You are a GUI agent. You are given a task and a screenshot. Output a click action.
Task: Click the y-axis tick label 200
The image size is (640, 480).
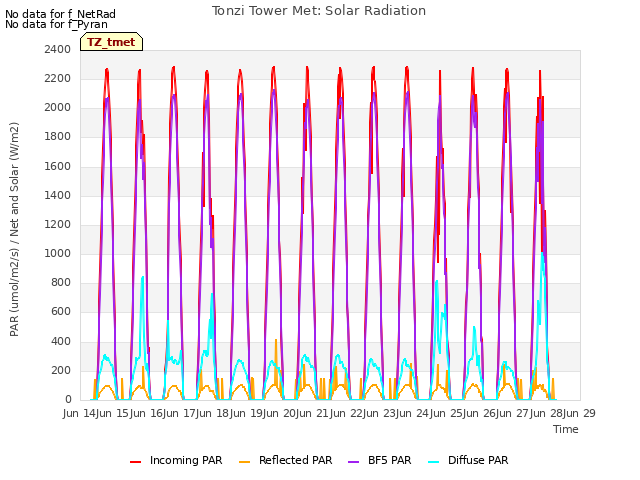[61, 370]
